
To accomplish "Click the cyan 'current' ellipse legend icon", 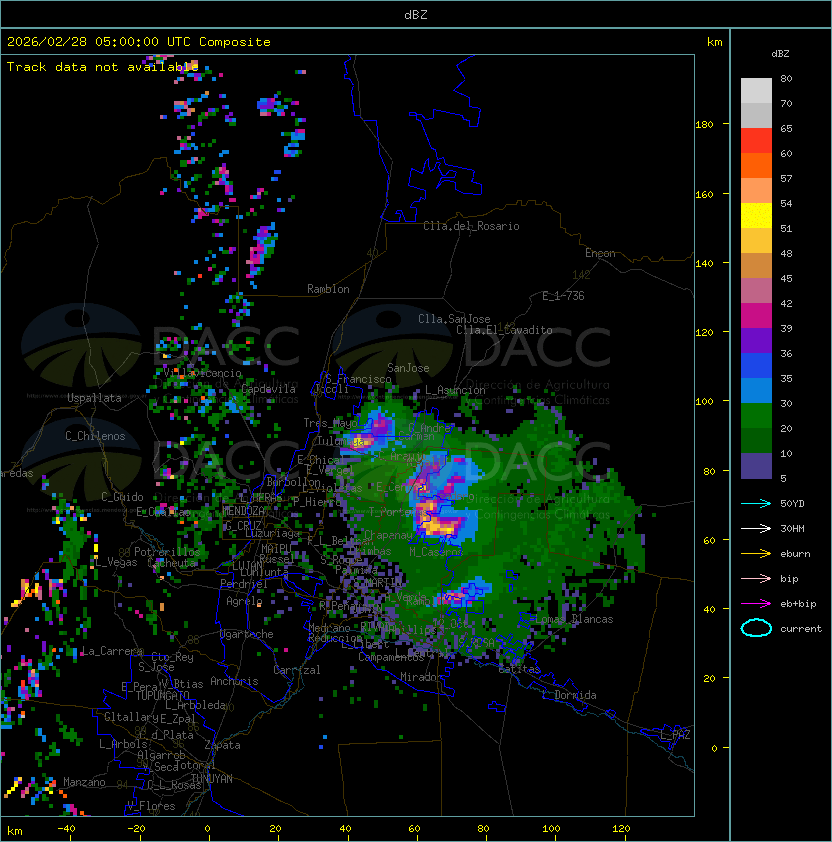I will (x=756, y=628).
